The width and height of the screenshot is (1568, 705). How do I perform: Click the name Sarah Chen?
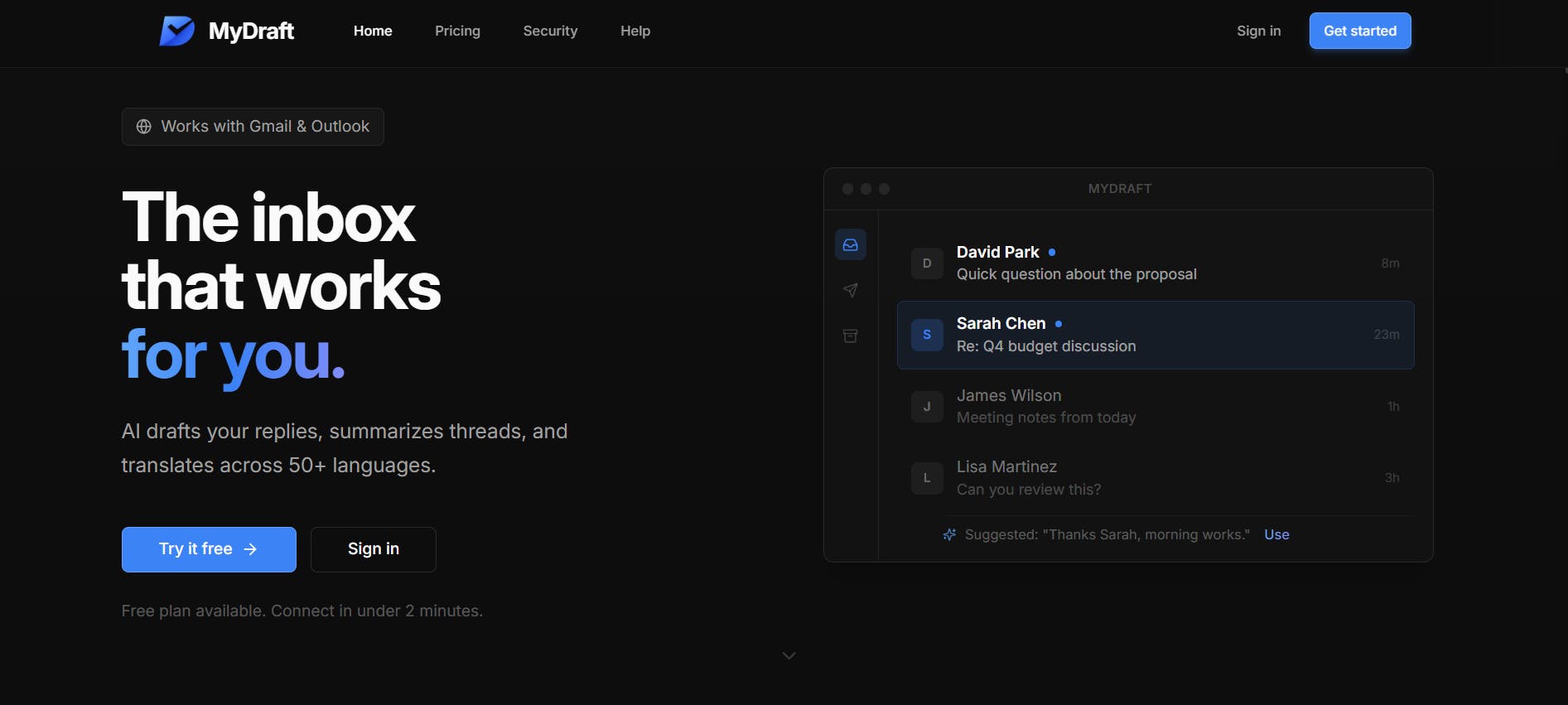click(1001, 323)
